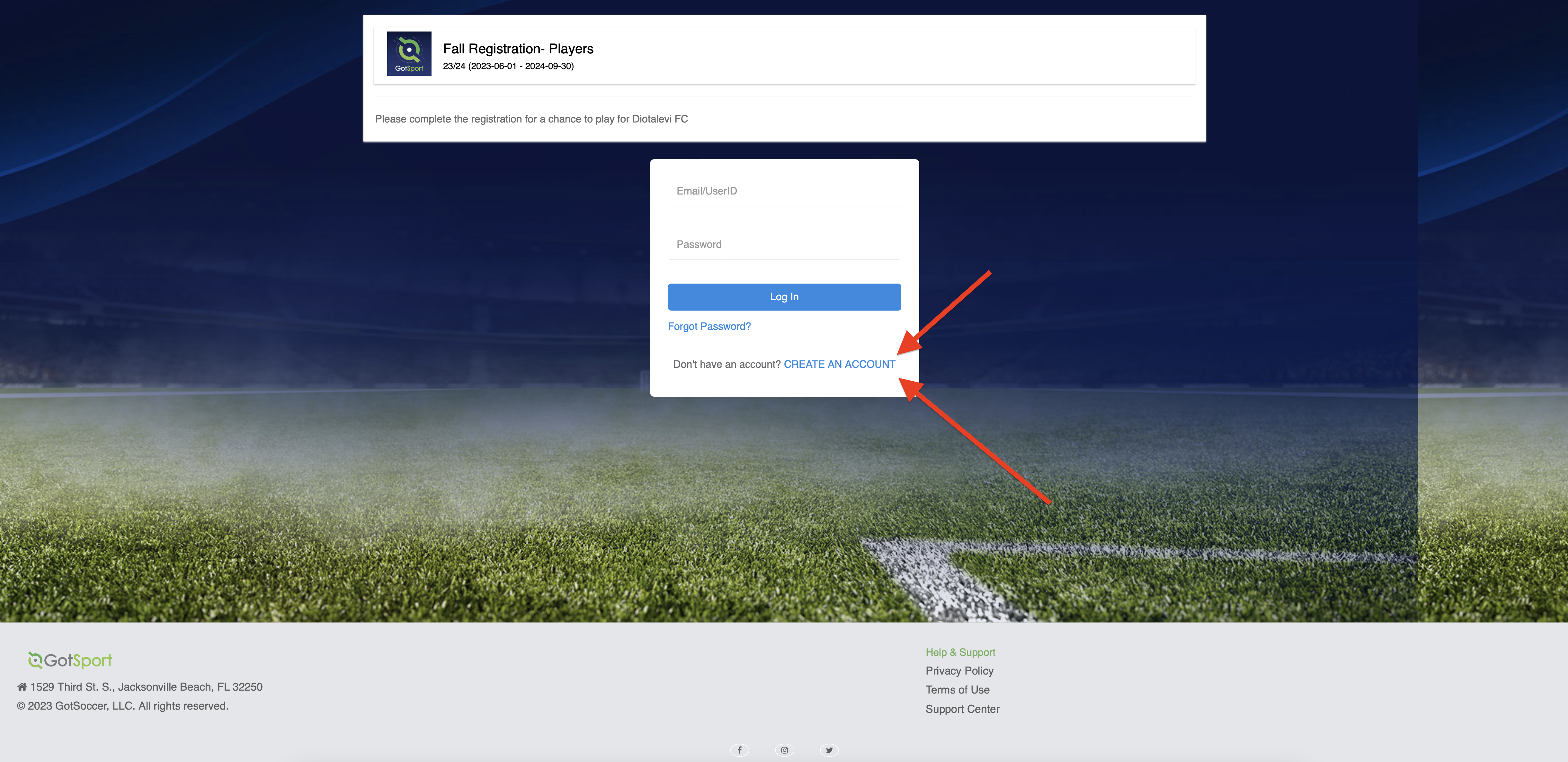The height and width of the screenshot is (762, 1568).
Task: Click the blue Log In button
Action: (784, 297)
